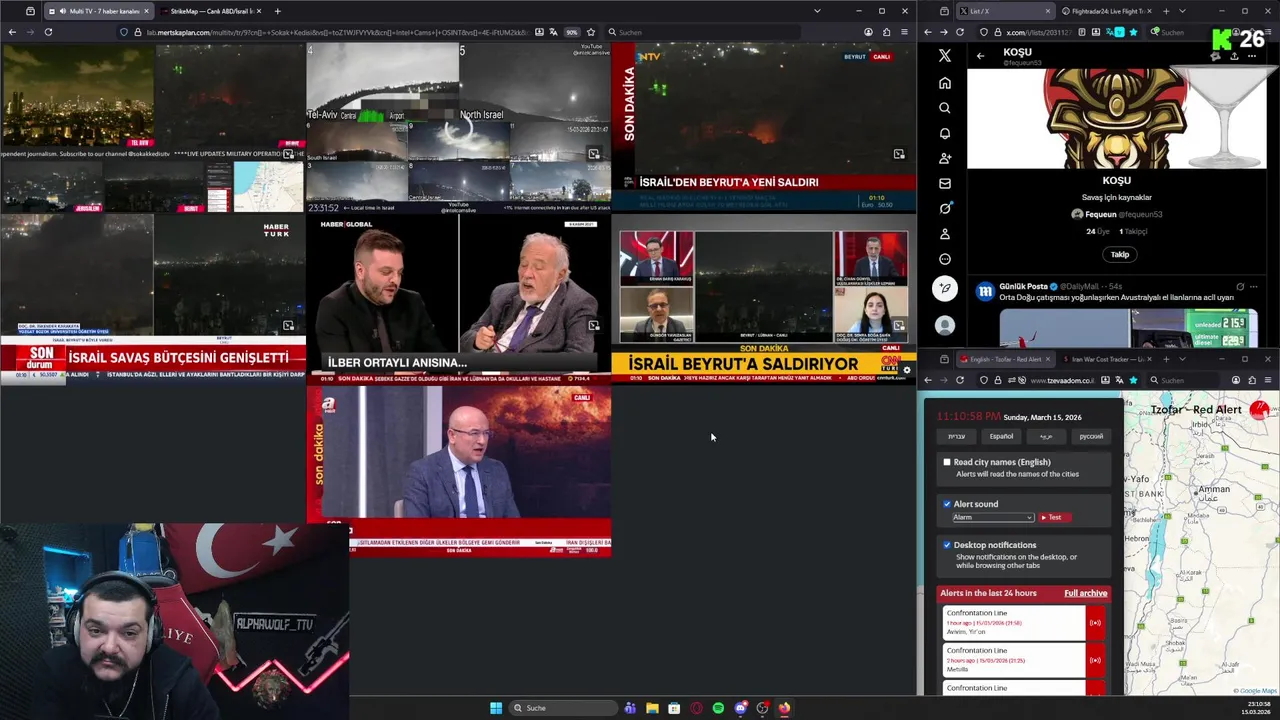Bookmark star in Multi TV address bar
Screen dimensions: 1280x720
coord(591,32)
